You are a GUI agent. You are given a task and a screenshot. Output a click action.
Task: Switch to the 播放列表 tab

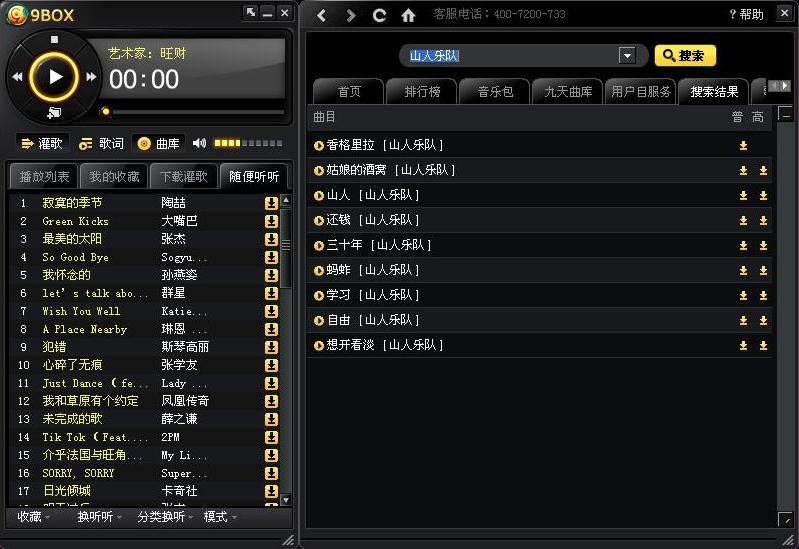click(x=44, y=176)
